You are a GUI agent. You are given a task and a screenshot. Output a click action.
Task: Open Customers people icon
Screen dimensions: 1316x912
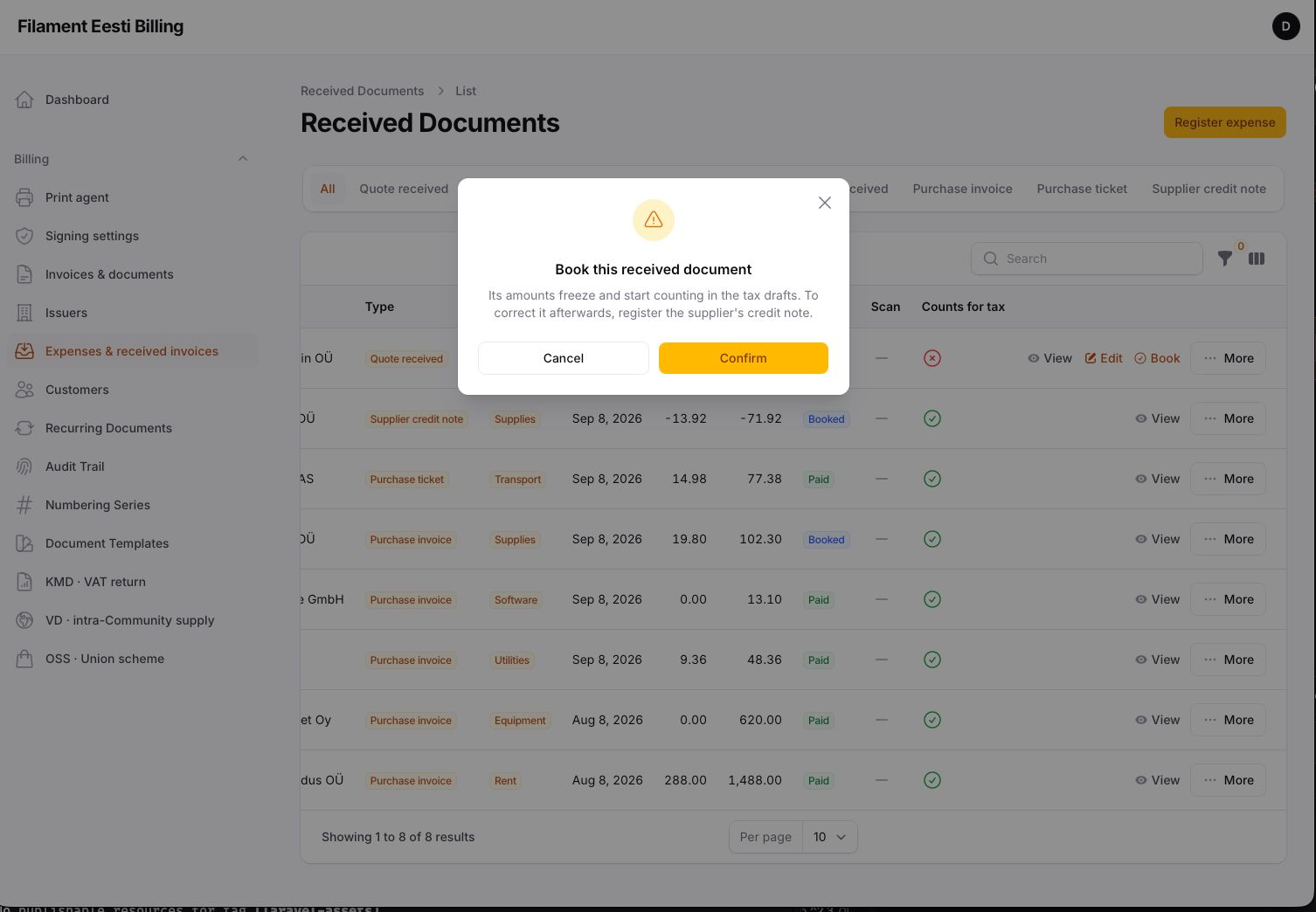pyautogui.click(x=24, y=390)
